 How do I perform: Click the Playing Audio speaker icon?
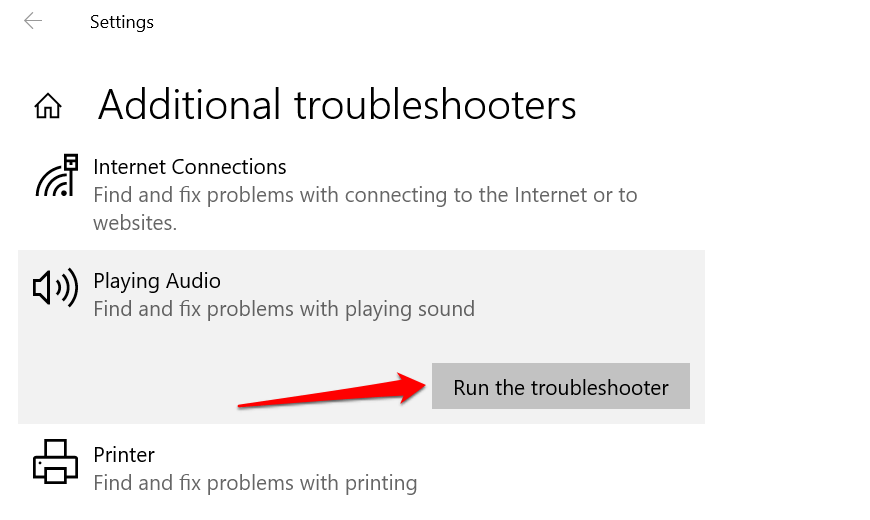pos(55,289)
